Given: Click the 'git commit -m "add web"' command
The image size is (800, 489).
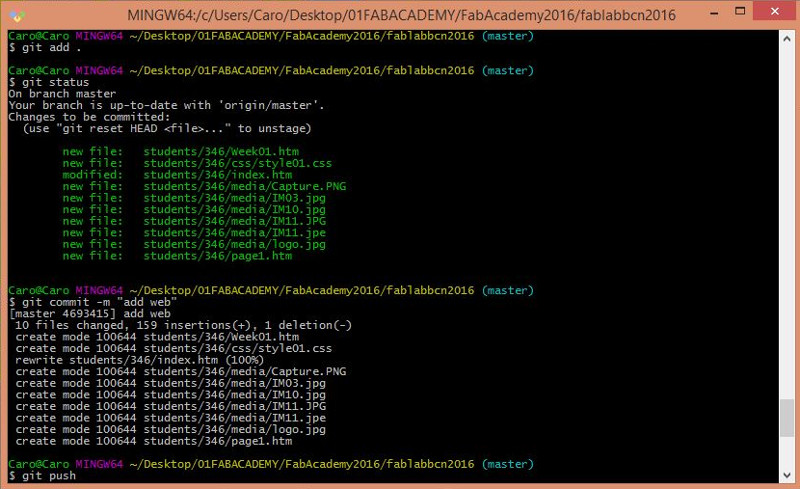Looking at the screenshot, I should pos(99,302).
